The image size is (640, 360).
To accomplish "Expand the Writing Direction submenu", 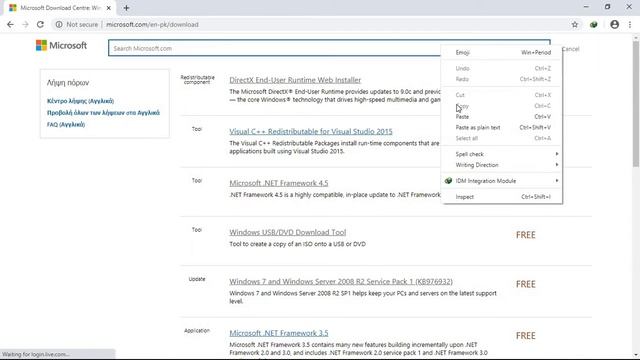I will [x=502, y=165].
